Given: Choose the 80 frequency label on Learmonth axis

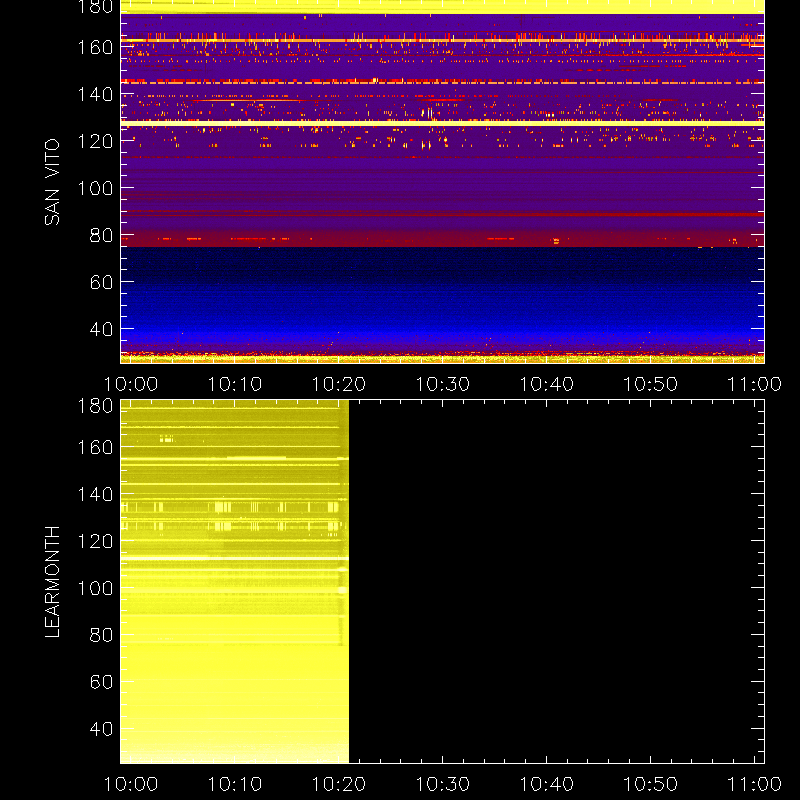Looking at the screenshot, I should pyautogui.click(x=102, y=635).
